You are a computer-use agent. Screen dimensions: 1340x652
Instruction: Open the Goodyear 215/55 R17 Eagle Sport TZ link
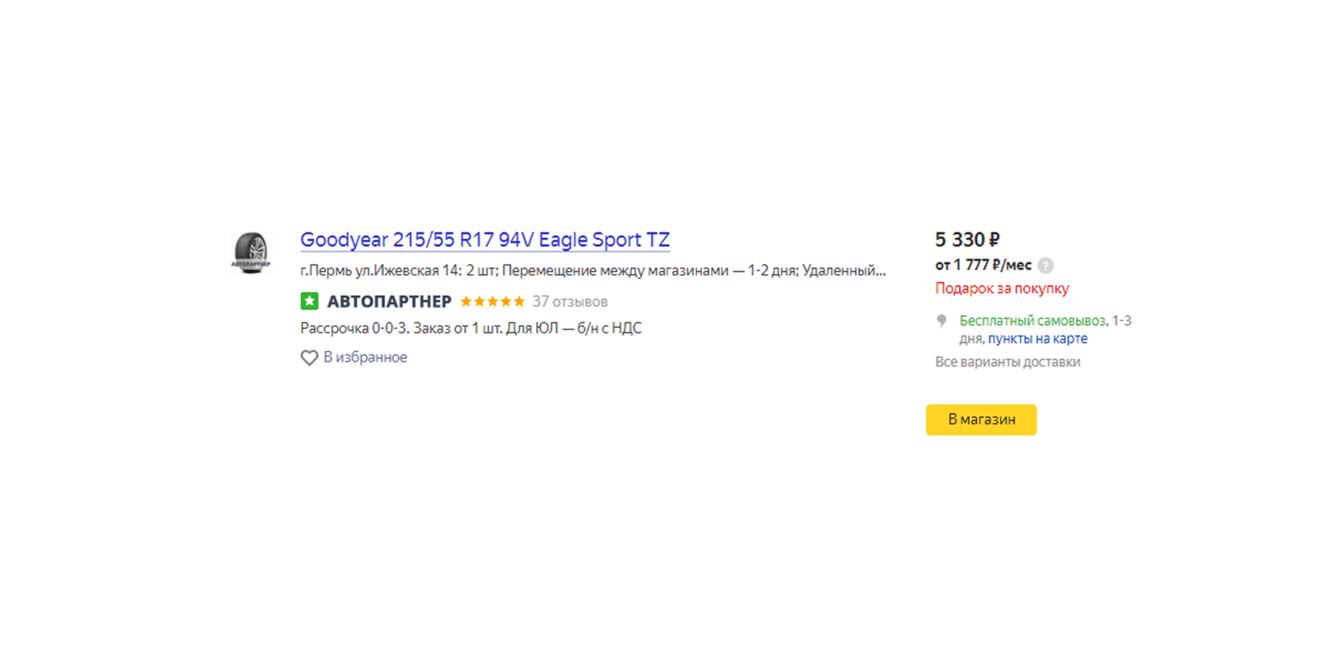click(485, 240)
